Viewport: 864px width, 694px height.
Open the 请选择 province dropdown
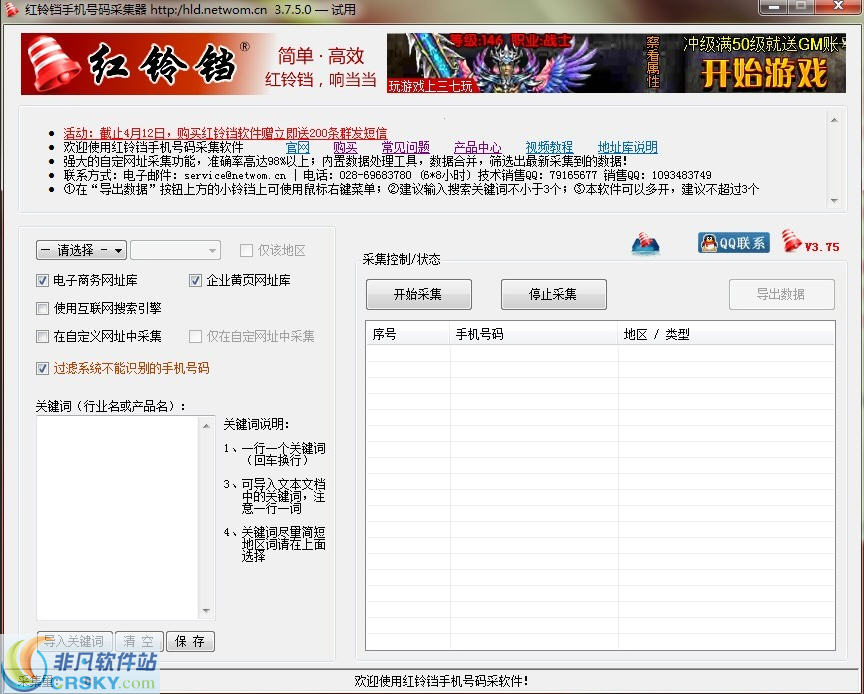(x=82, y=250)
